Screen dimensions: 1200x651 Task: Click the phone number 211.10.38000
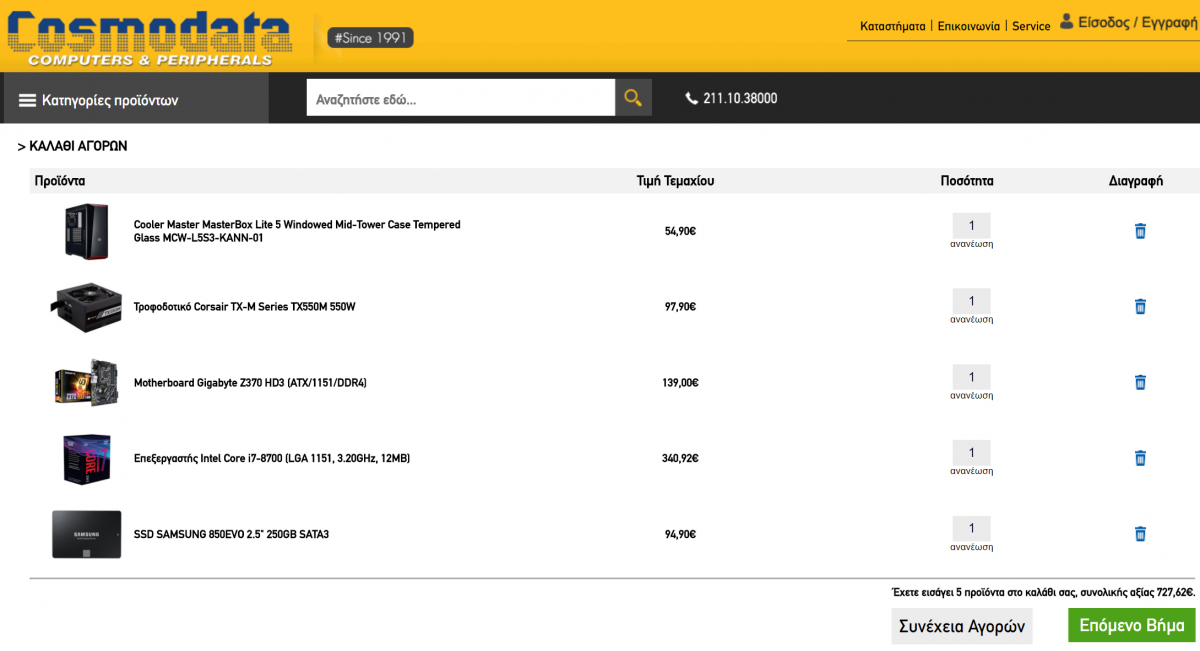[x=740, y=98]
